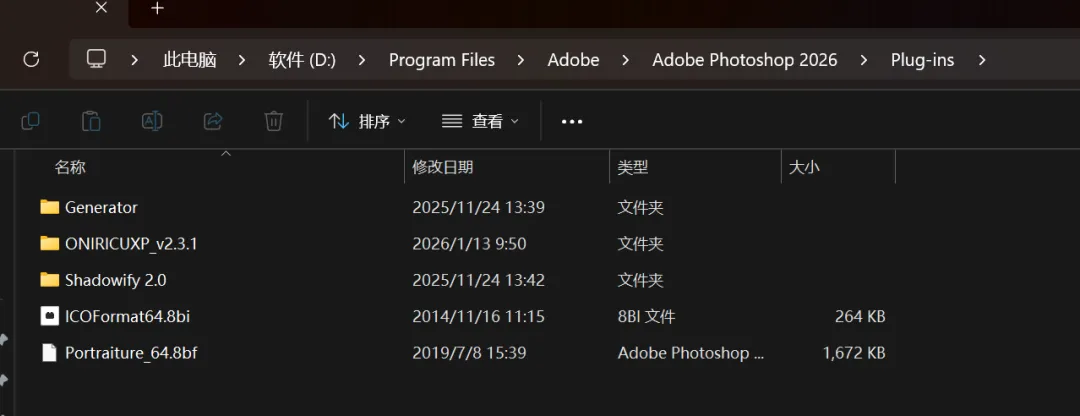Expand the chevron after 软件 (D:)

(362, 60)
